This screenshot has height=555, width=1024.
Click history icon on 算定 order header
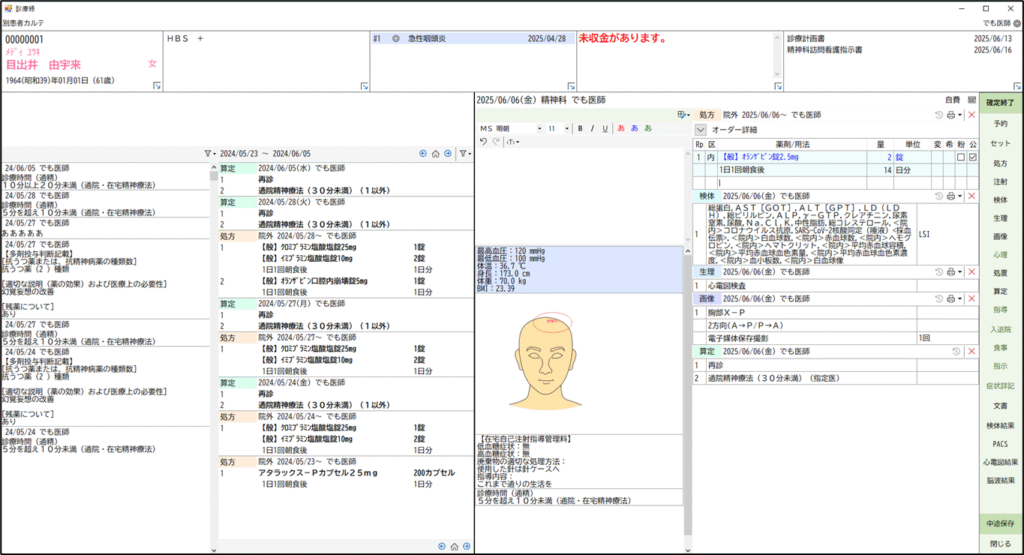(x=956, y=352)
